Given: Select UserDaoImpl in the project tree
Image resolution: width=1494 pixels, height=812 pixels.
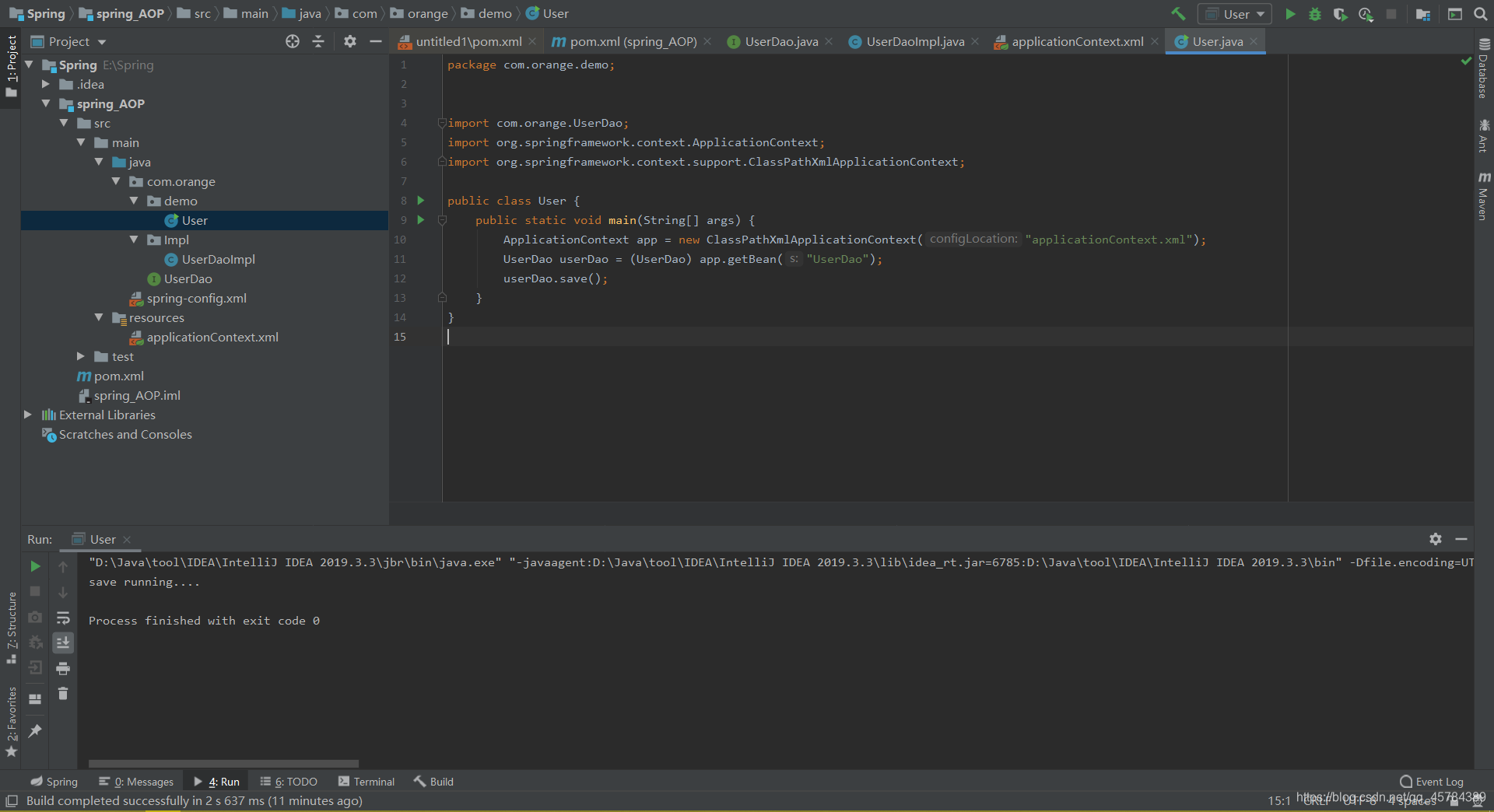Looking at the screenshot, I should tap(218, 259).
